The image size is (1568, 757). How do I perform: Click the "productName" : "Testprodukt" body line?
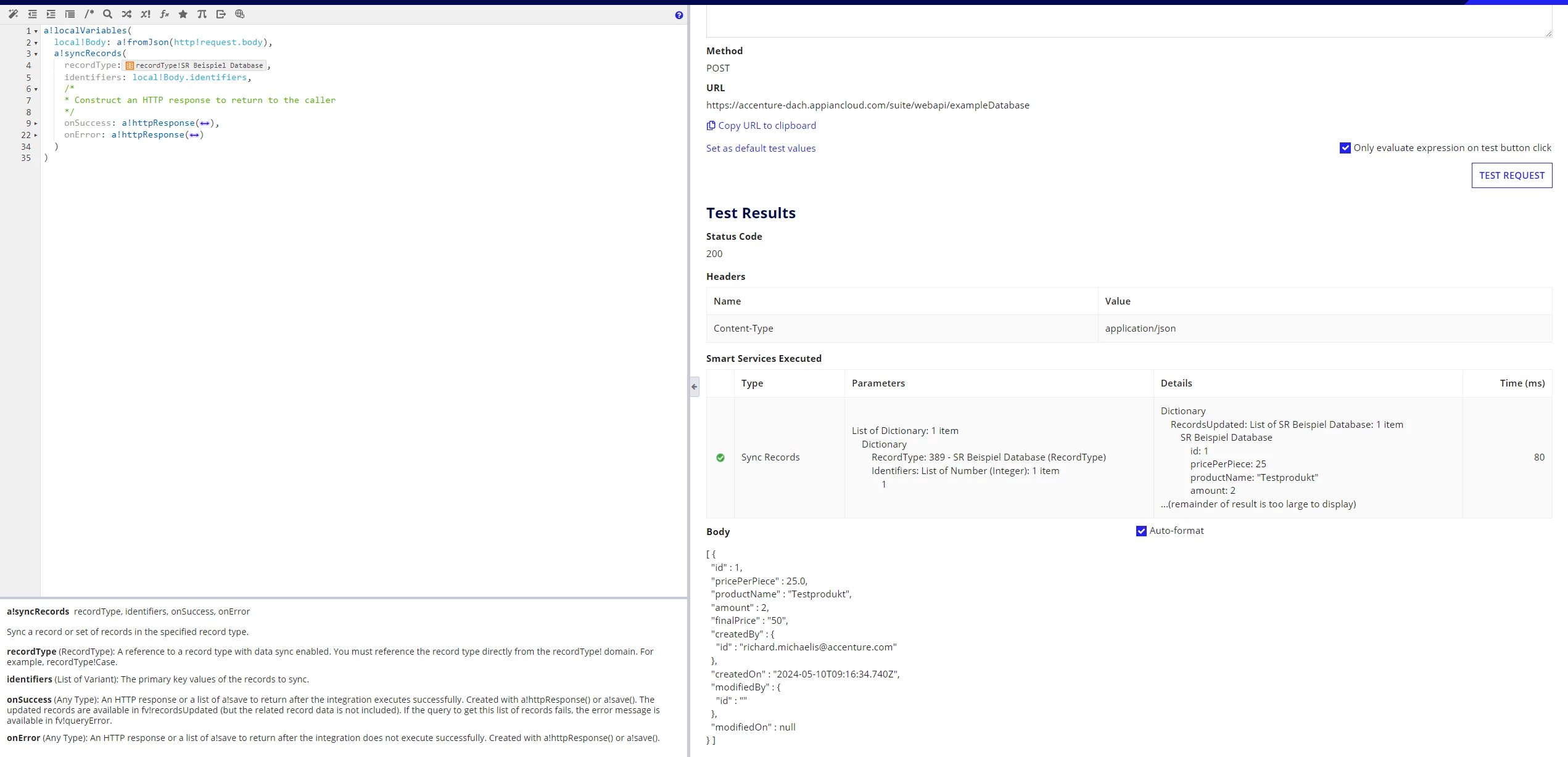781,594
